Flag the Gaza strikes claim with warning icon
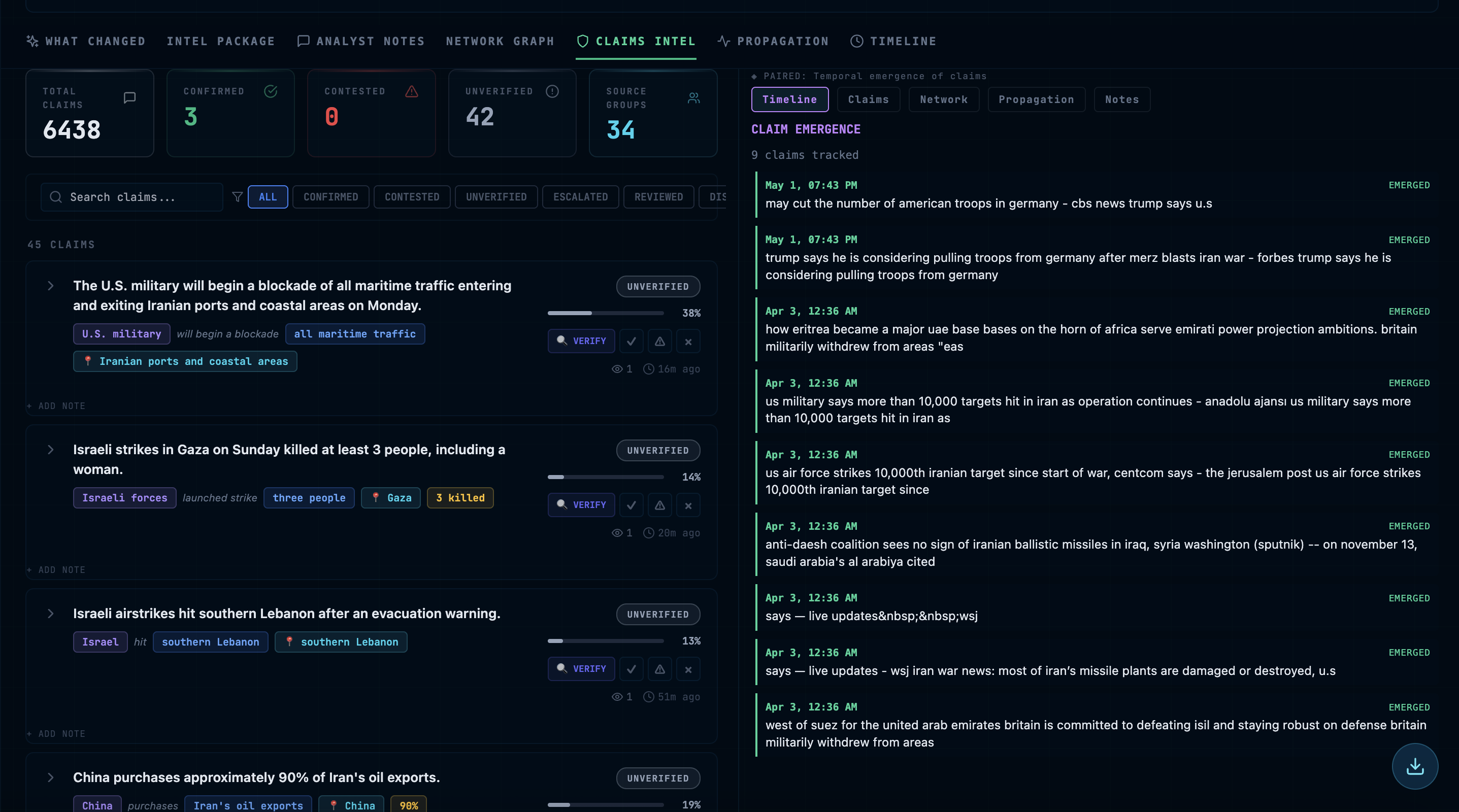1459x812 pixels. tap(660, 505)
